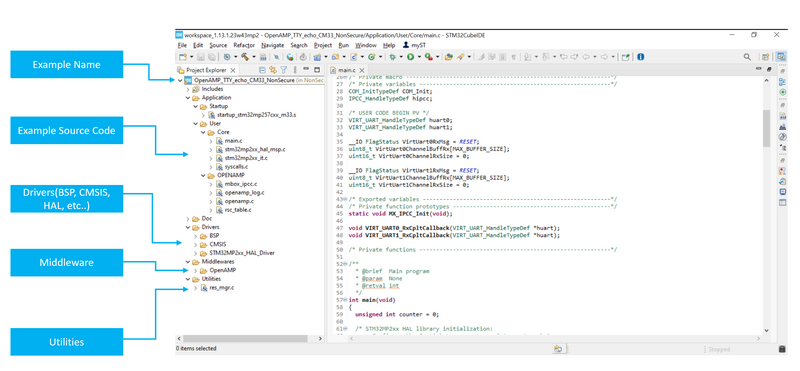Click the Previous Annotation icon

545,57
